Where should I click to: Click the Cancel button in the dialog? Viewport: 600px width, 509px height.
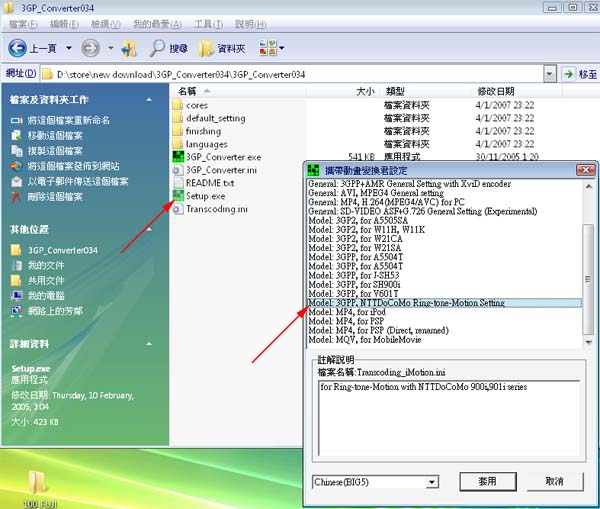point(556,481)
